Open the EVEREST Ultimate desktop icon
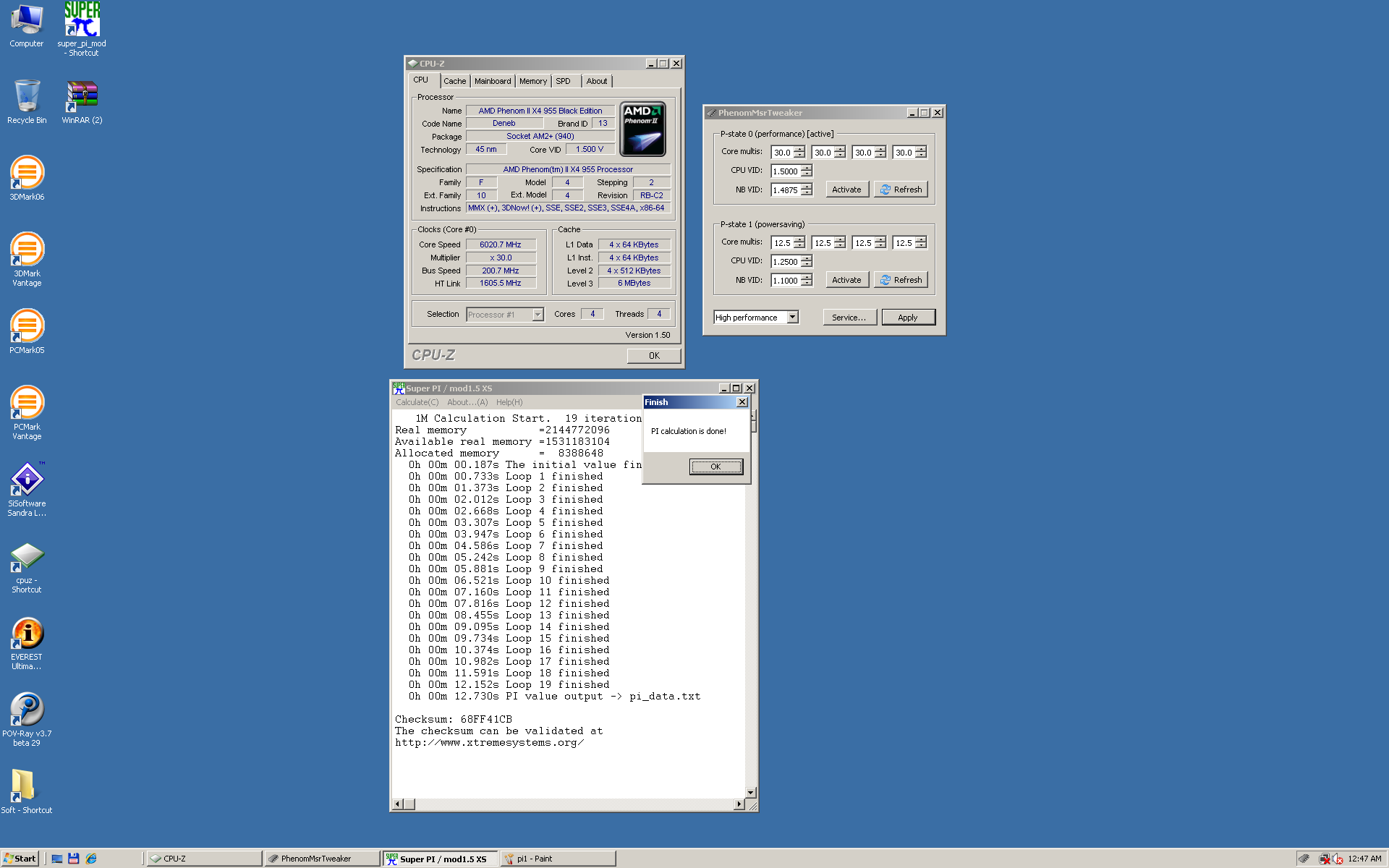The height and width of the screenshot is (868, 1389). [27, 644]
